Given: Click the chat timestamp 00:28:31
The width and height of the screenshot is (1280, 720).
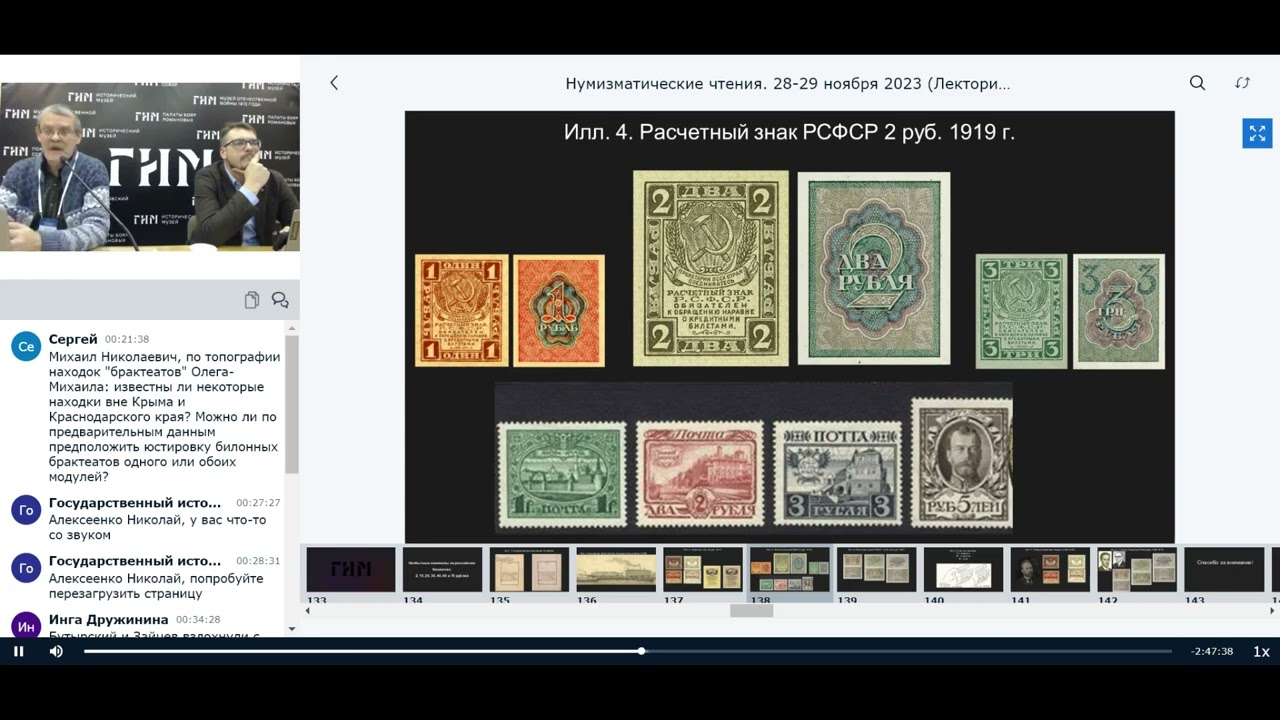Looking at the screenshot, I should (x=258, y=561).
